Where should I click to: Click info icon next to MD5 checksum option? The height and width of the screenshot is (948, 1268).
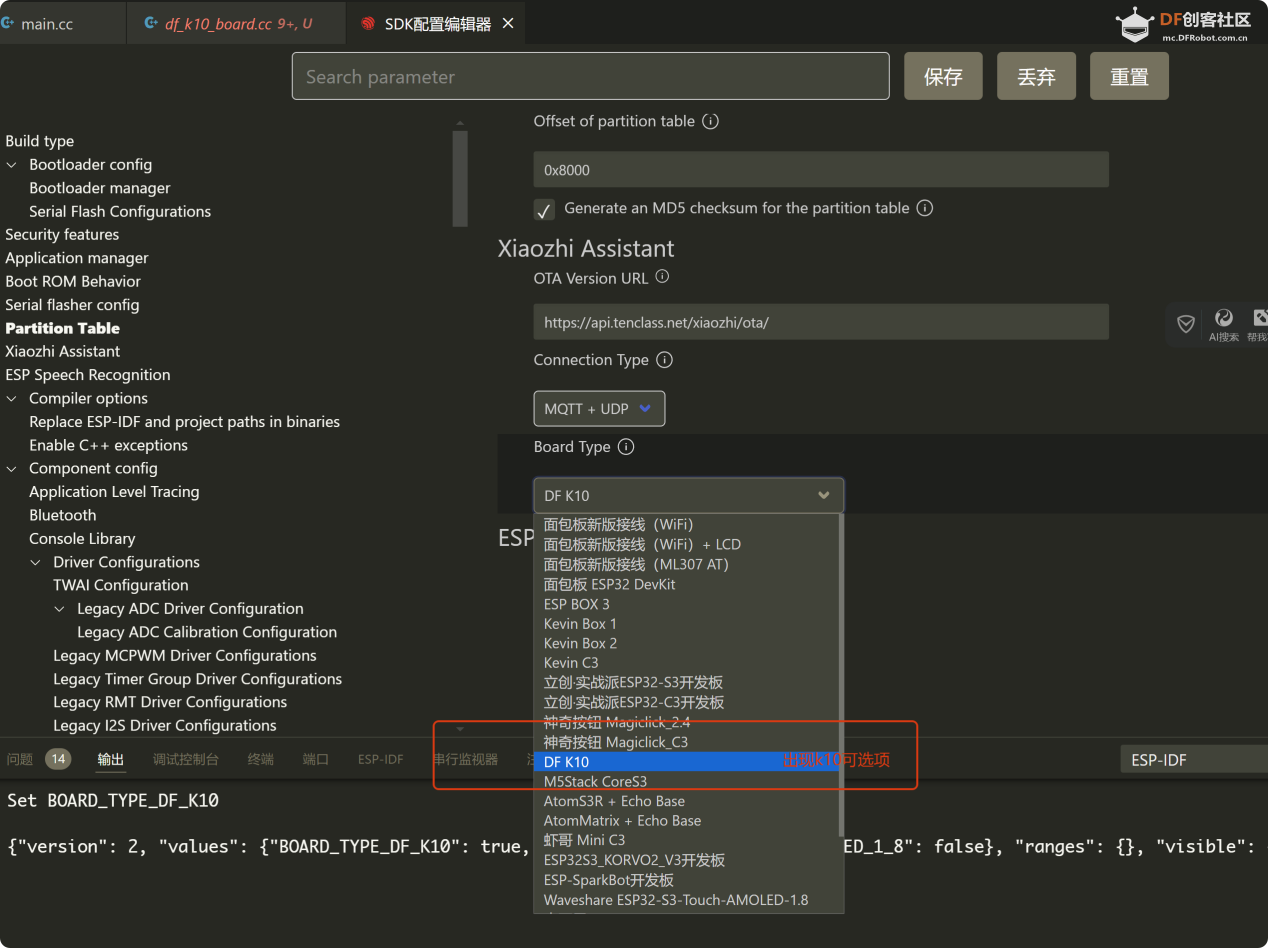point(925,208)
